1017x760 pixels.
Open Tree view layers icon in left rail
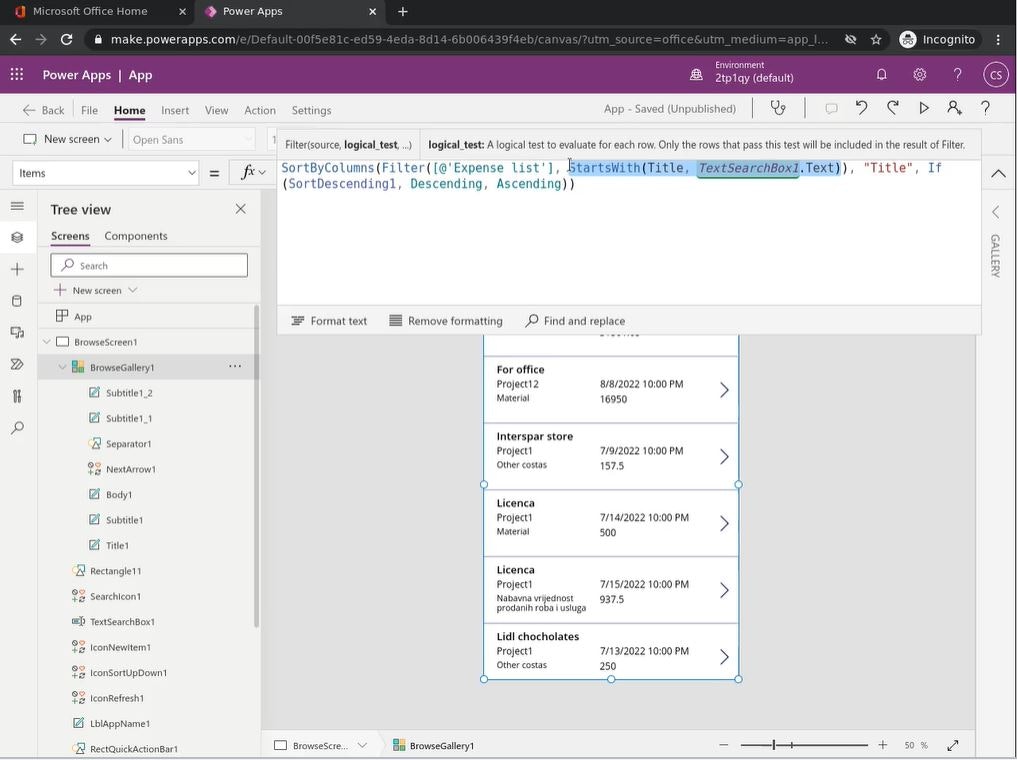click(18, 237)
